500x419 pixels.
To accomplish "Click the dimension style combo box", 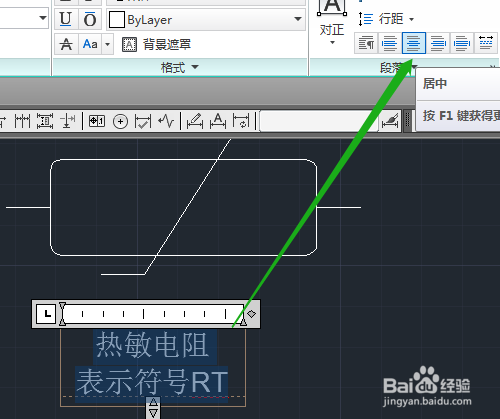I will tap(318, 121).
